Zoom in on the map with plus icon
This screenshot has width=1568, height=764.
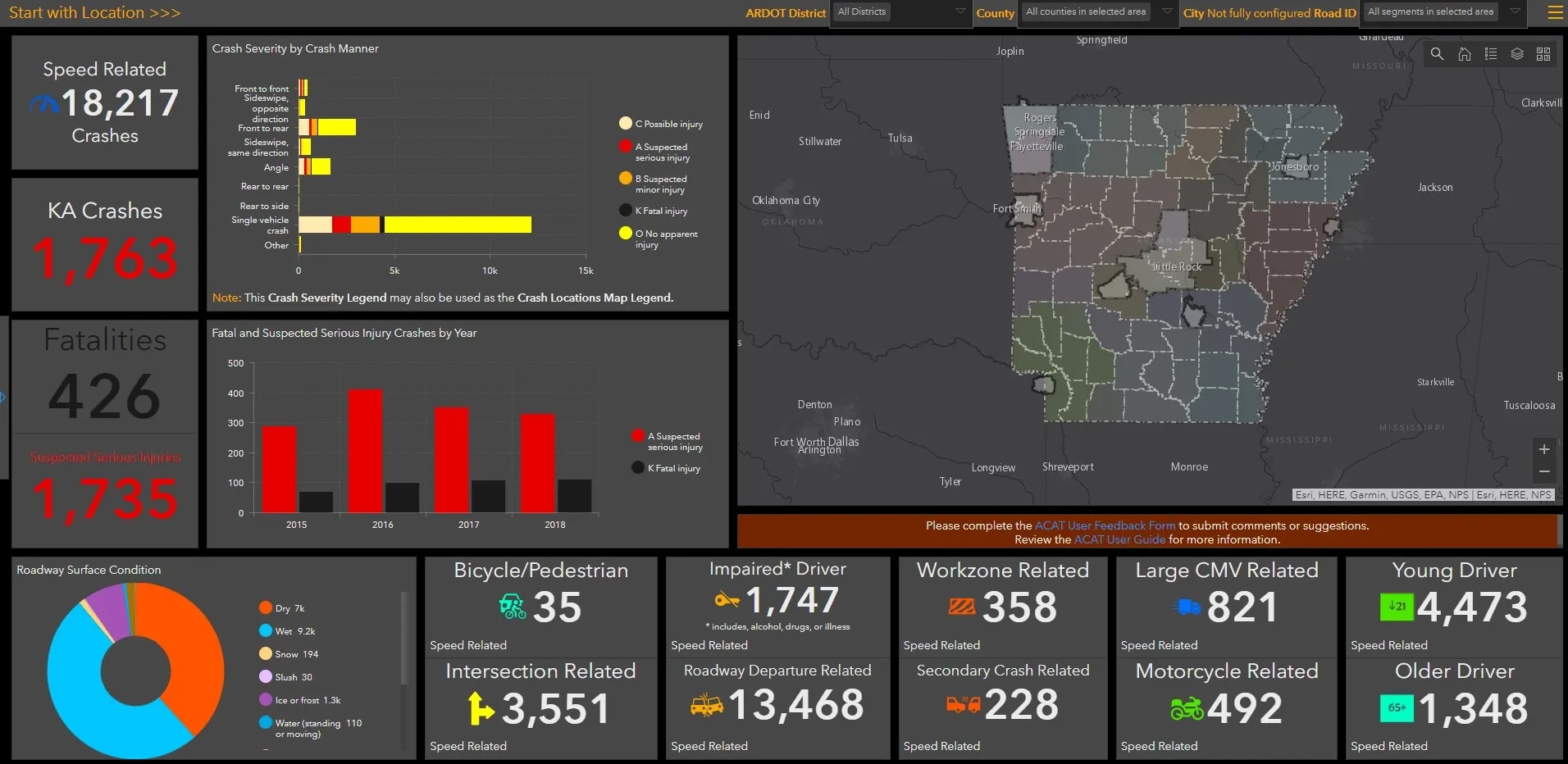point(1545,449)
